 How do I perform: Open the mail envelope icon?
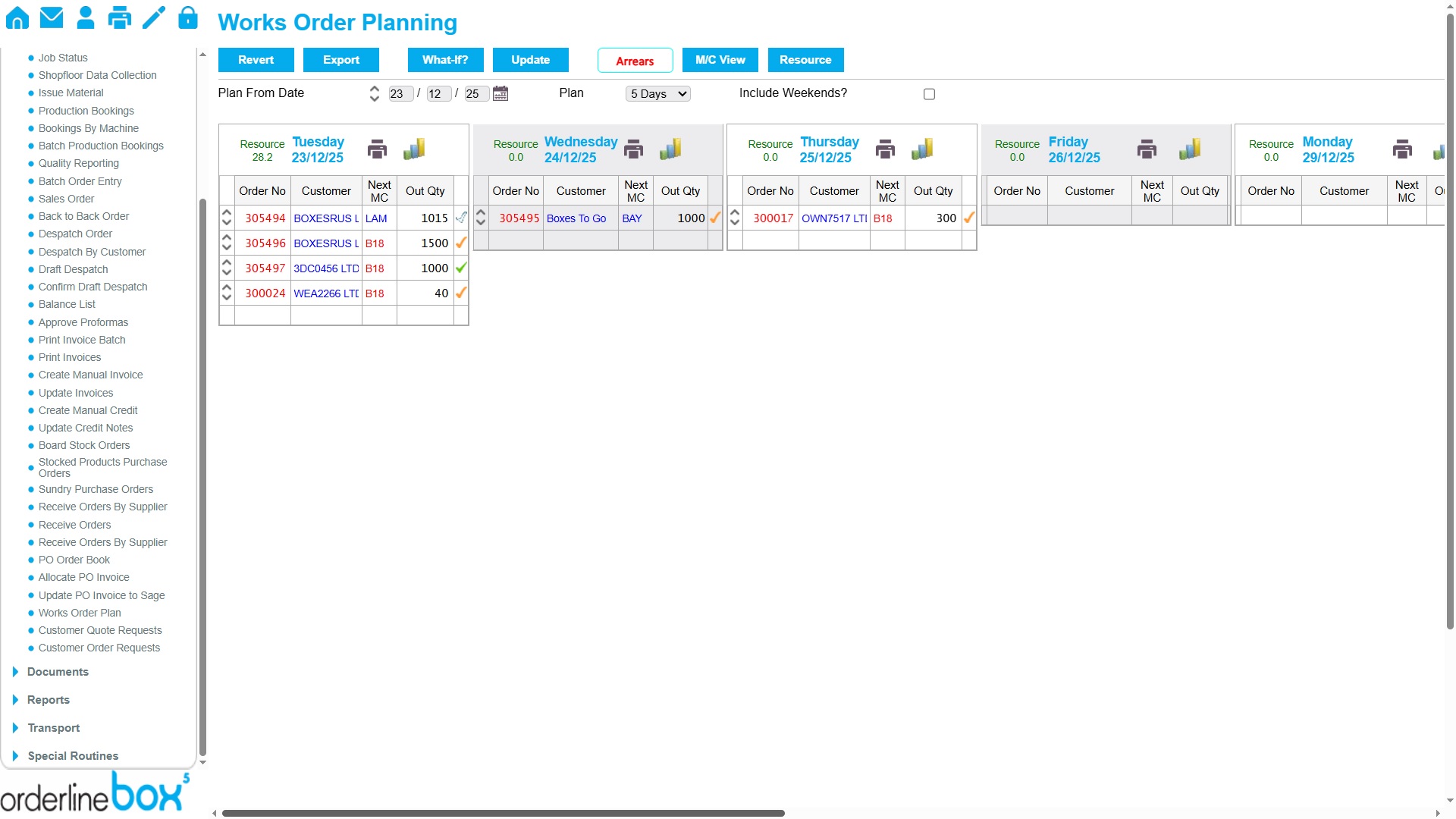(52, 17)
